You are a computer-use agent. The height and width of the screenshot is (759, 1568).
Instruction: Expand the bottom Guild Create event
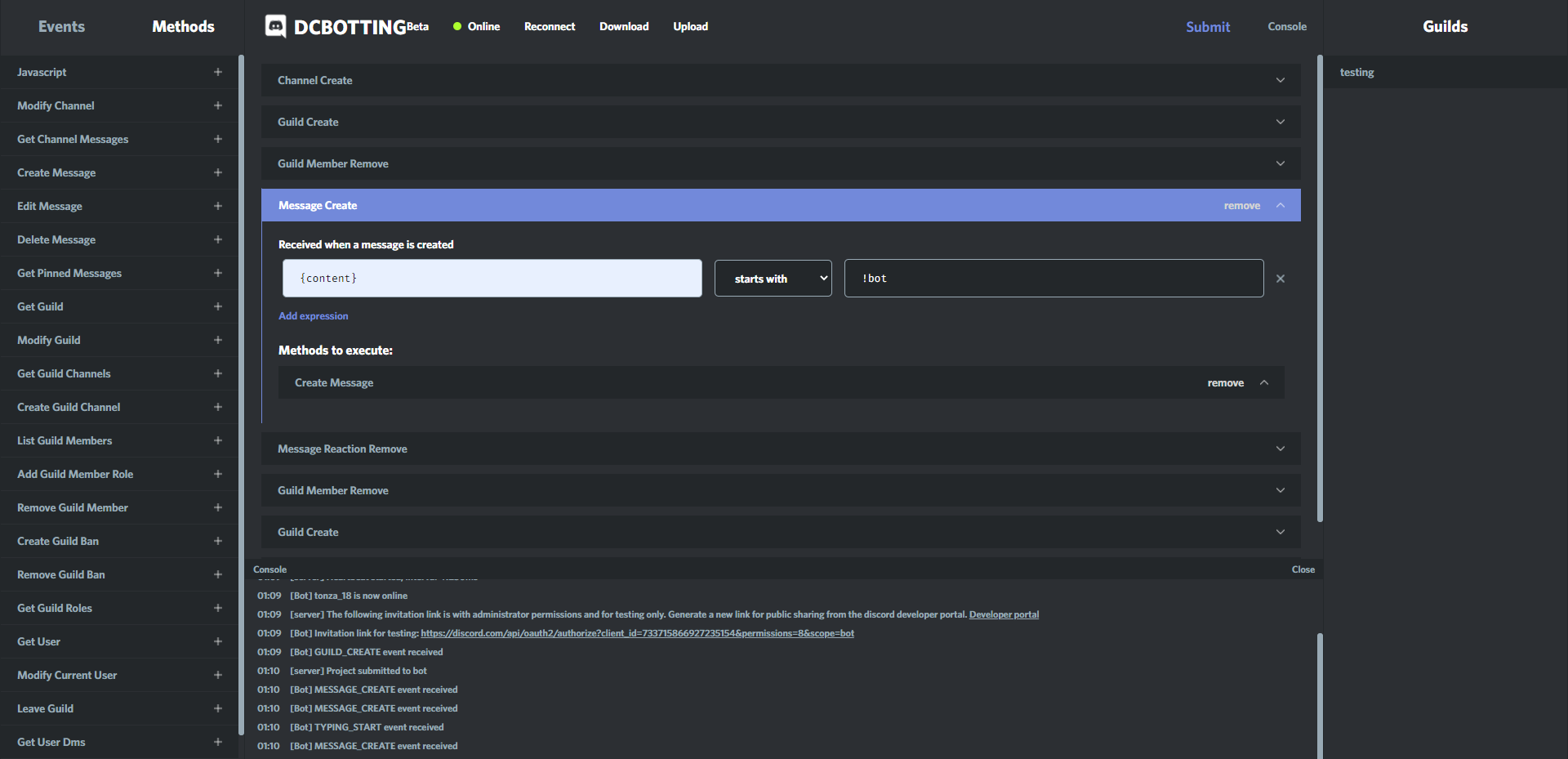click(x=1281, y=532)
